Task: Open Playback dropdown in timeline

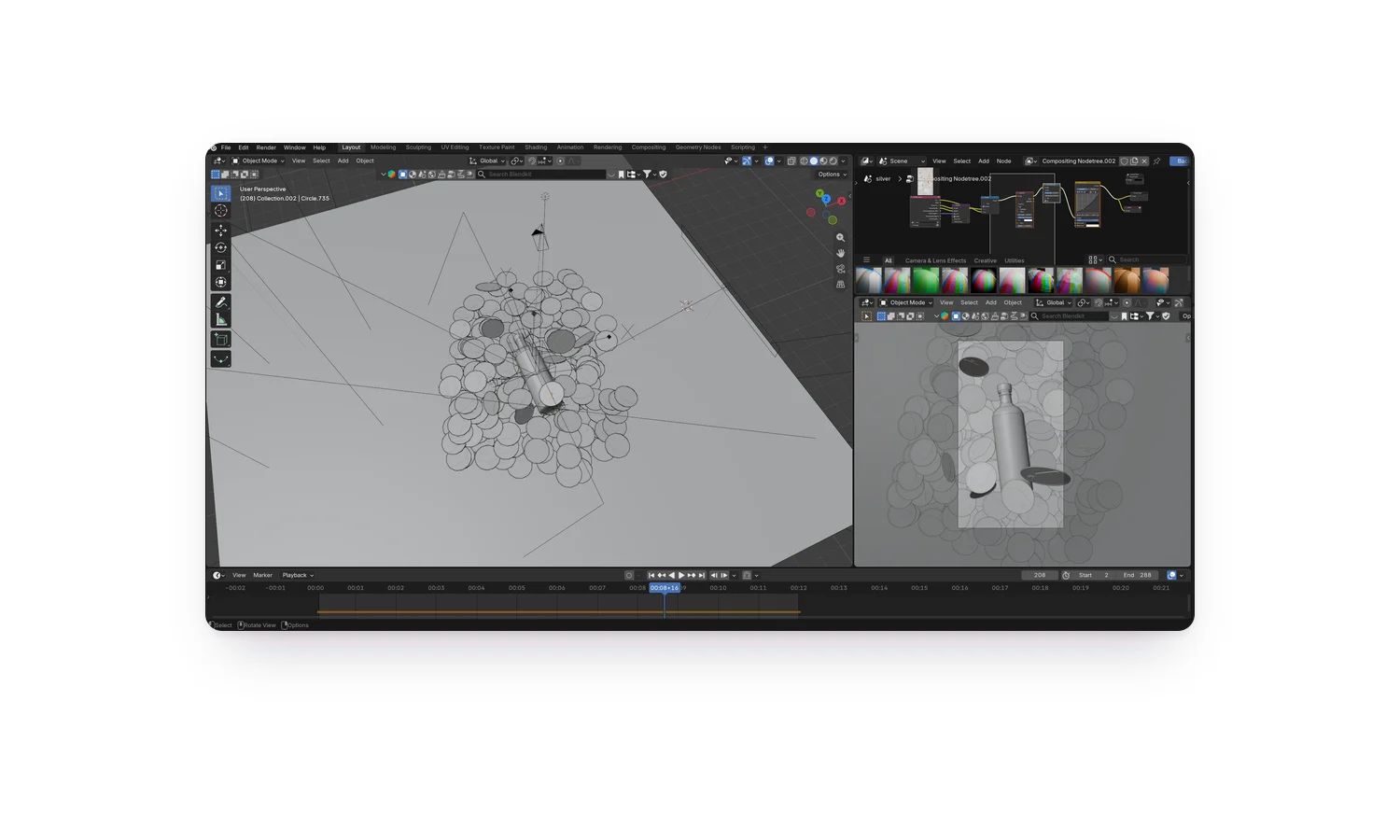Action: coord(297,575)
